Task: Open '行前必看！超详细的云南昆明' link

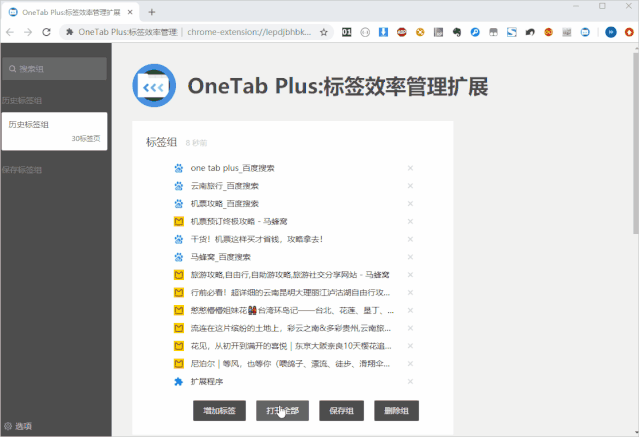Action: click(x=290, y=293)
